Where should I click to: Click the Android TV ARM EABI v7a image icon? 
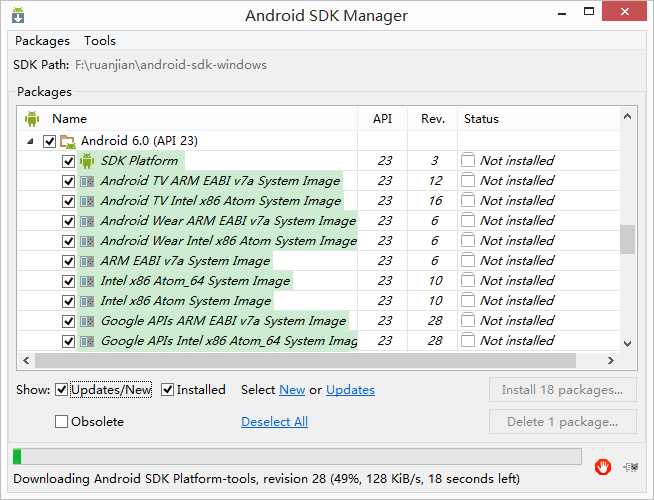(x=87, y=181)
